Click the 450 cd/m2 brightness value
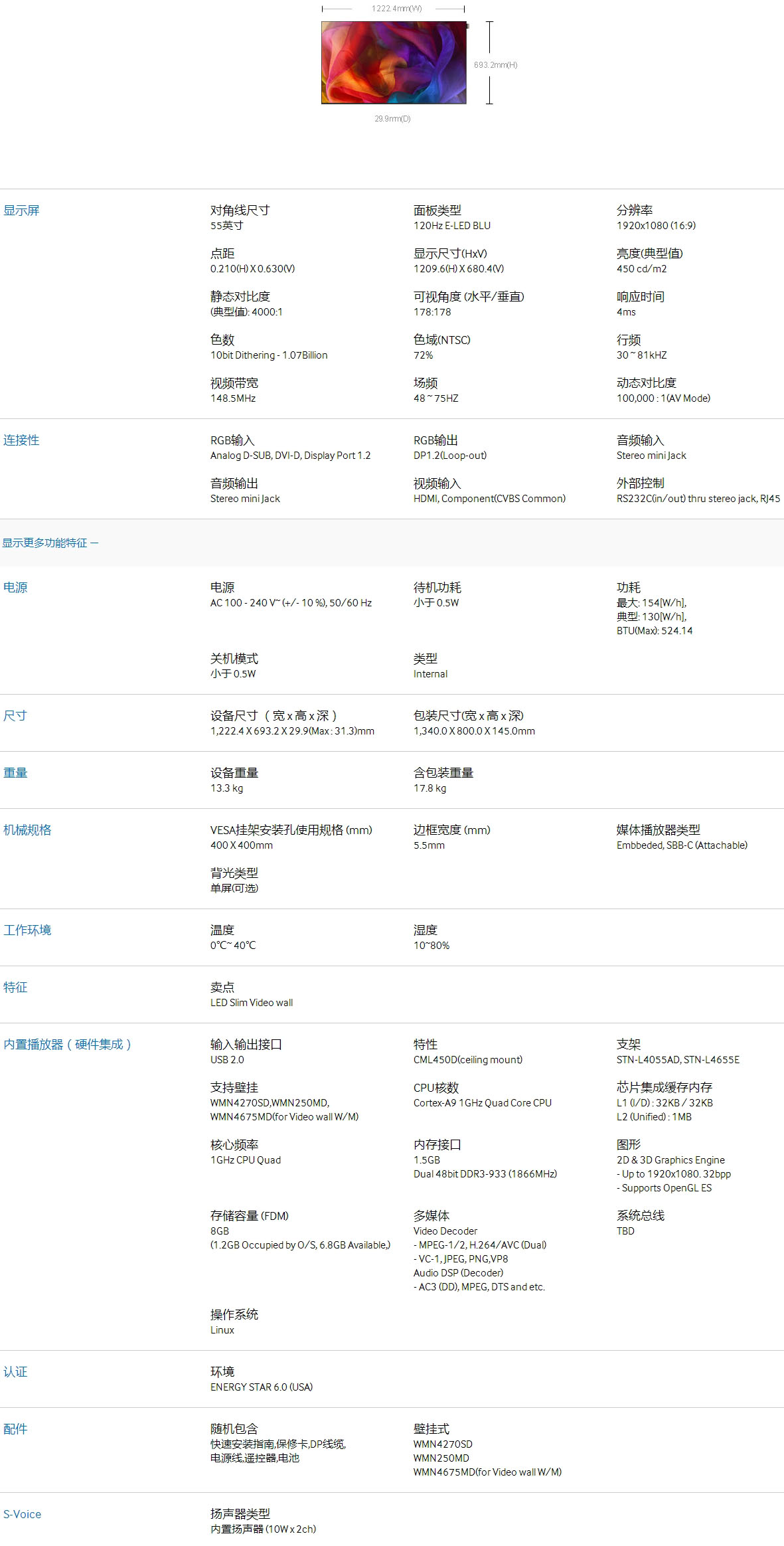This screenshot has width=784, height=1546. click(x=642, y=269)
